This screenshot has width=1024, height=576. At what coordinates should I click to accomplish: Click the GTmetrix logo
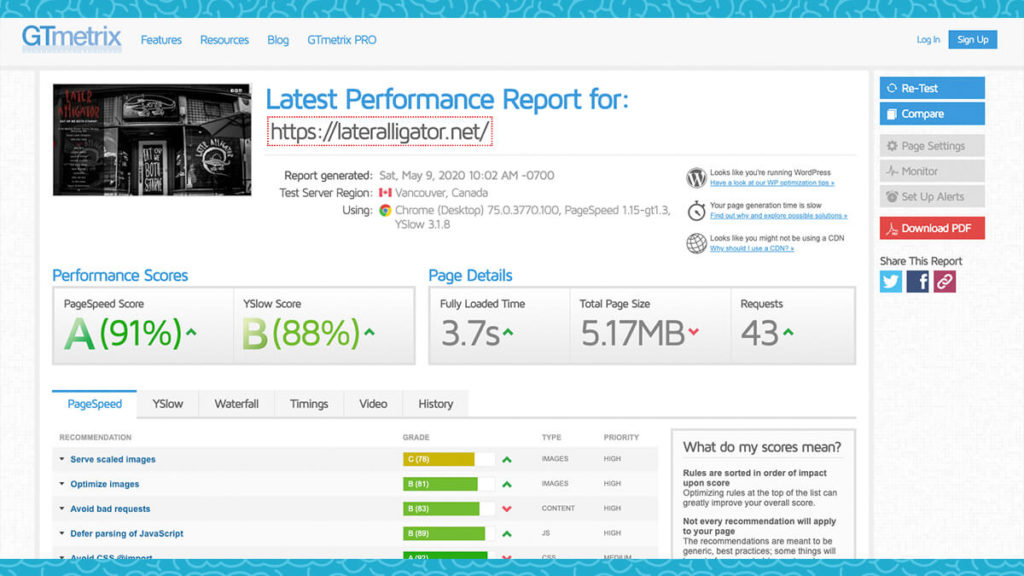click(x=72, y=39)
